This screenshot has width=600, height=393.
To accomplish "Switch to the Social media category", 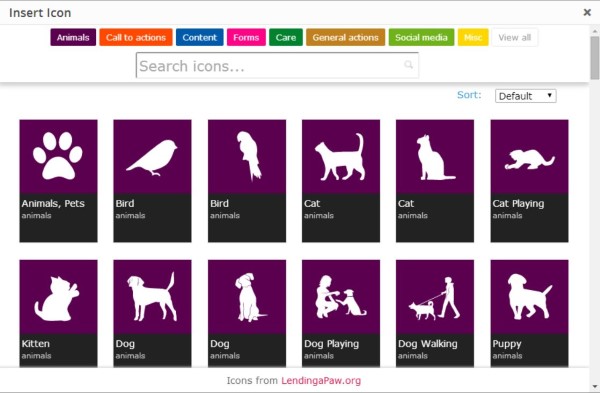I will (x=421, y=38).
